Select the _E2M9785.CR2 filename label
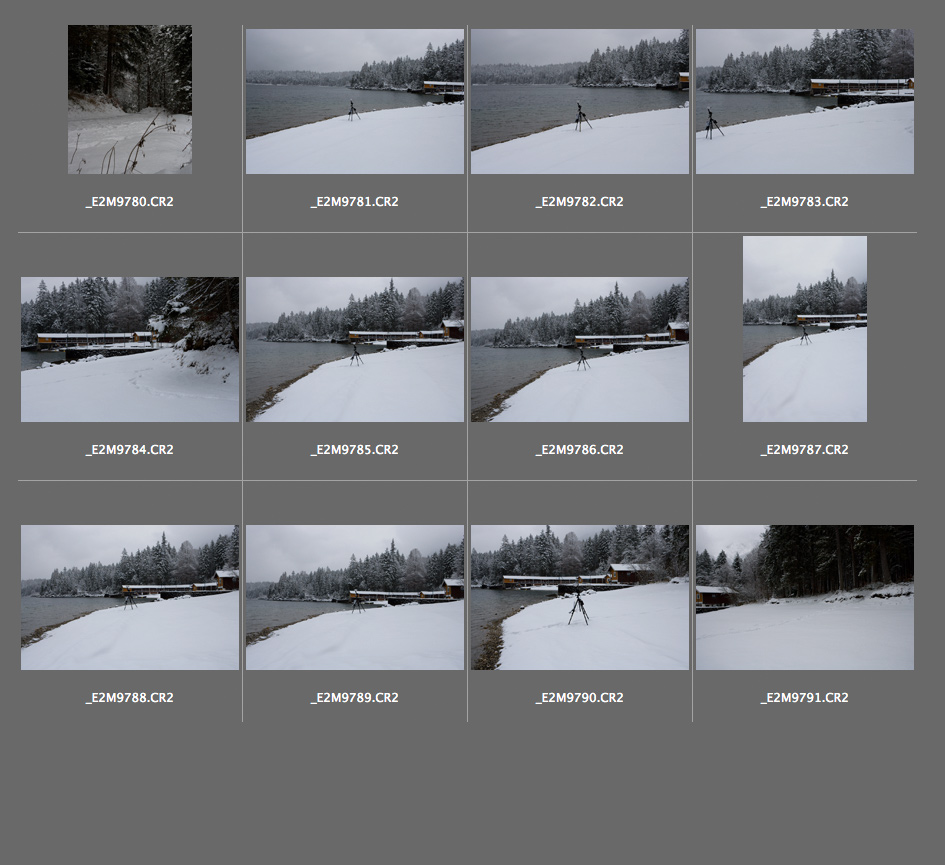 coord(354,450)
